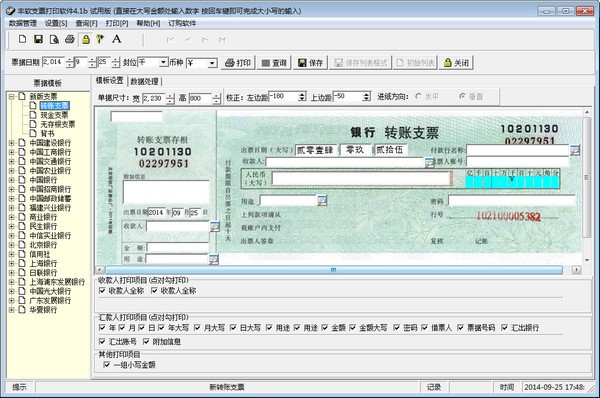Click the 密码 input field on cheque
This screenshot has width=600, height=398.
512,200
